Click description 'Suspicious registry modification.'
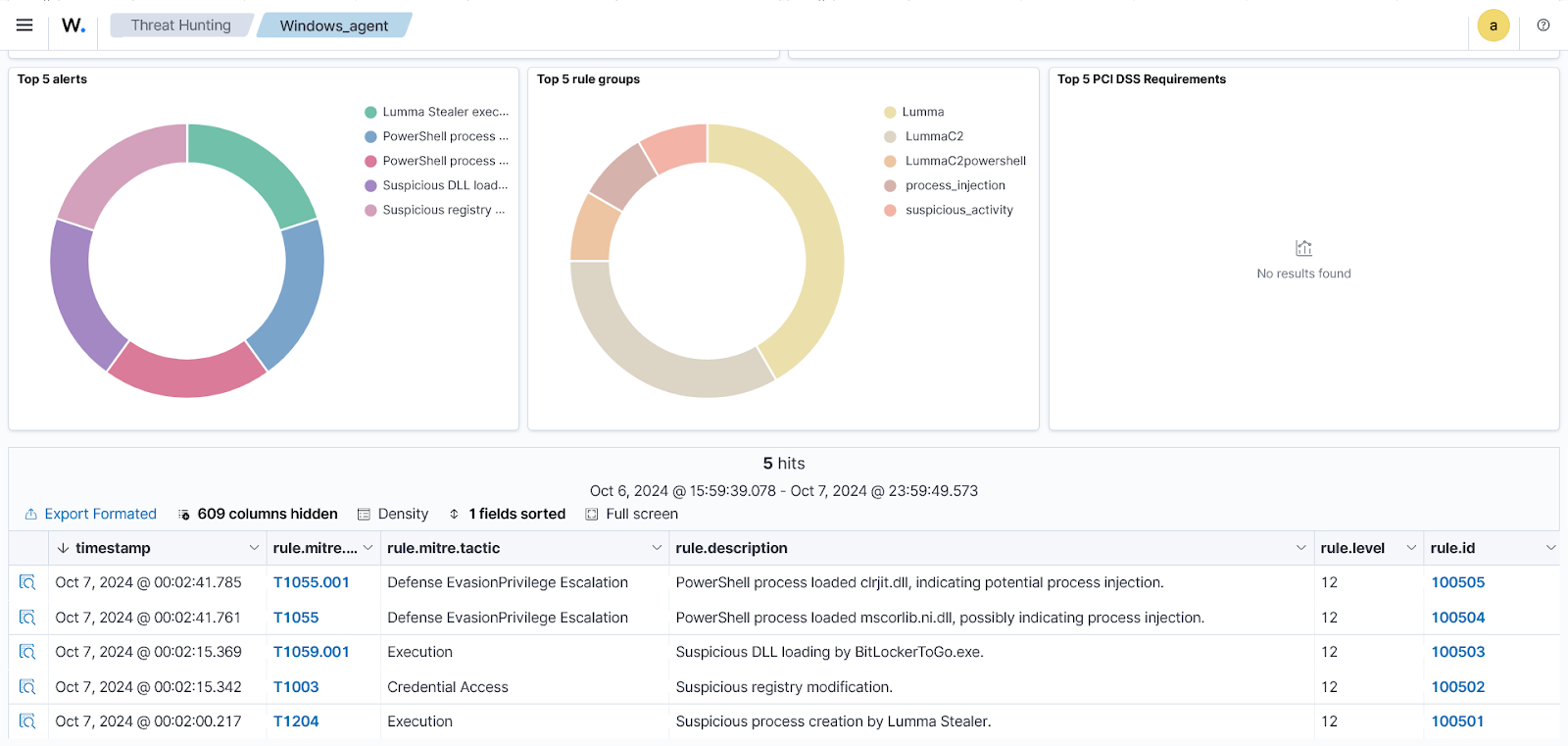 pyautogui.click(x=784, y=687)
